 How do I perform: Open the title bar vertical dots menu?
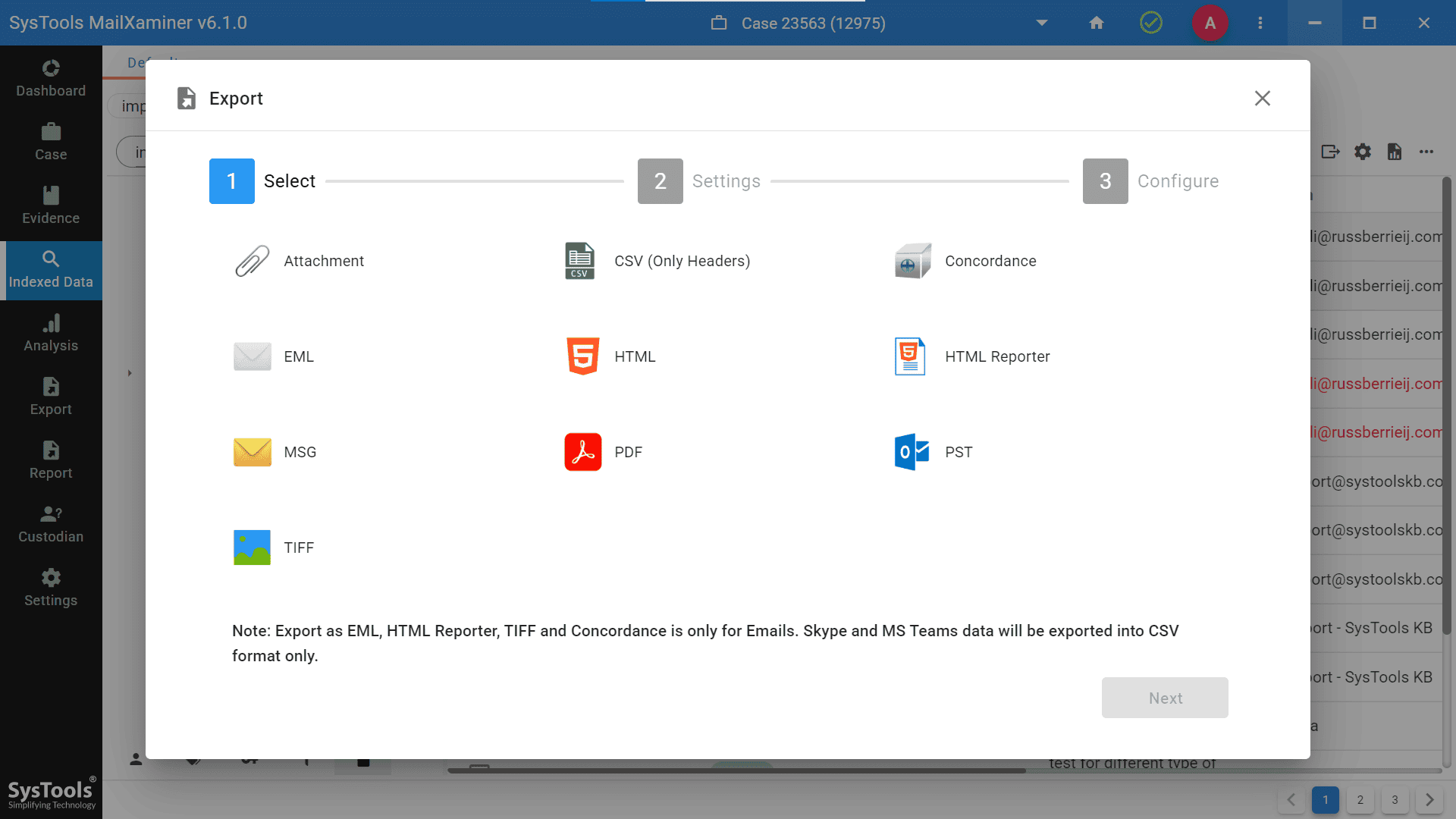(1260, 23)
